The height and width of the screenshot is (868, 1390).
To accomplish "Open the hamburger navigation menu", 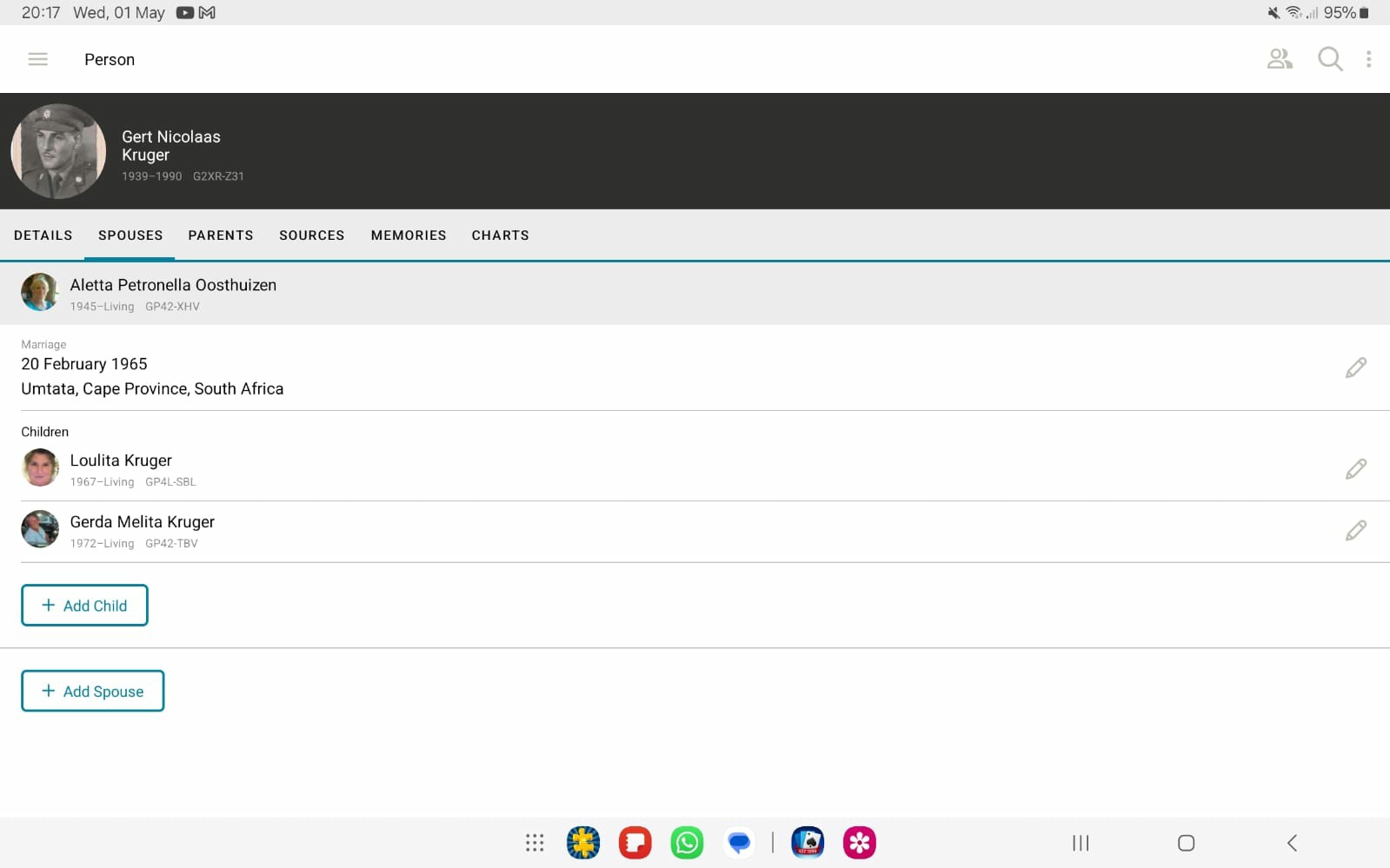I will [x=37, y=59].
